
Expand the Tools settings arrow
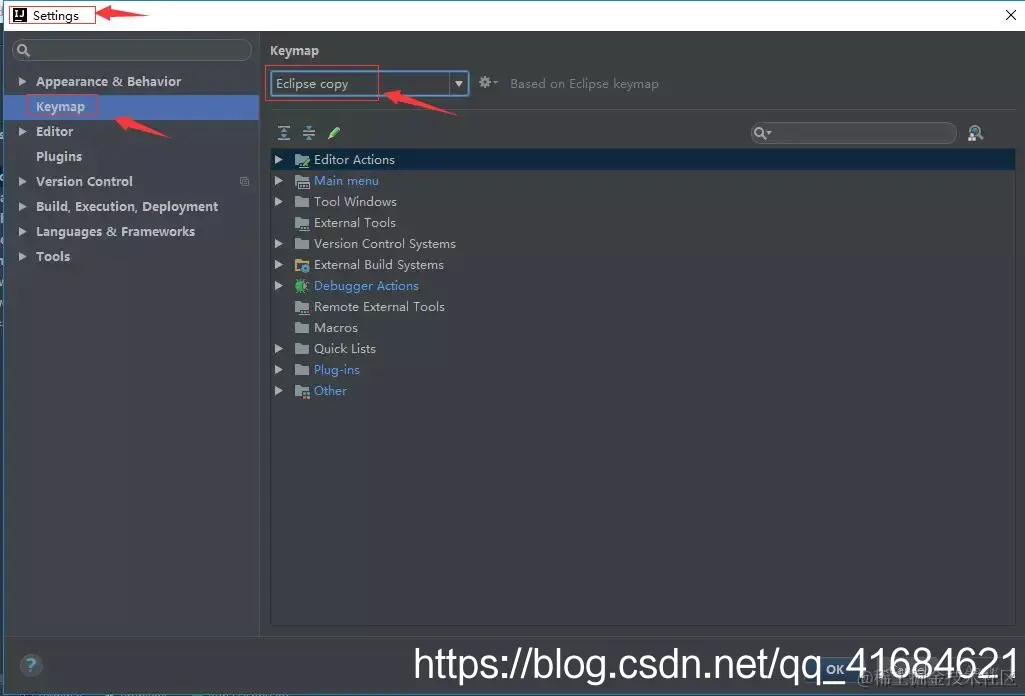pyautogui.click(x=22, y=256)
